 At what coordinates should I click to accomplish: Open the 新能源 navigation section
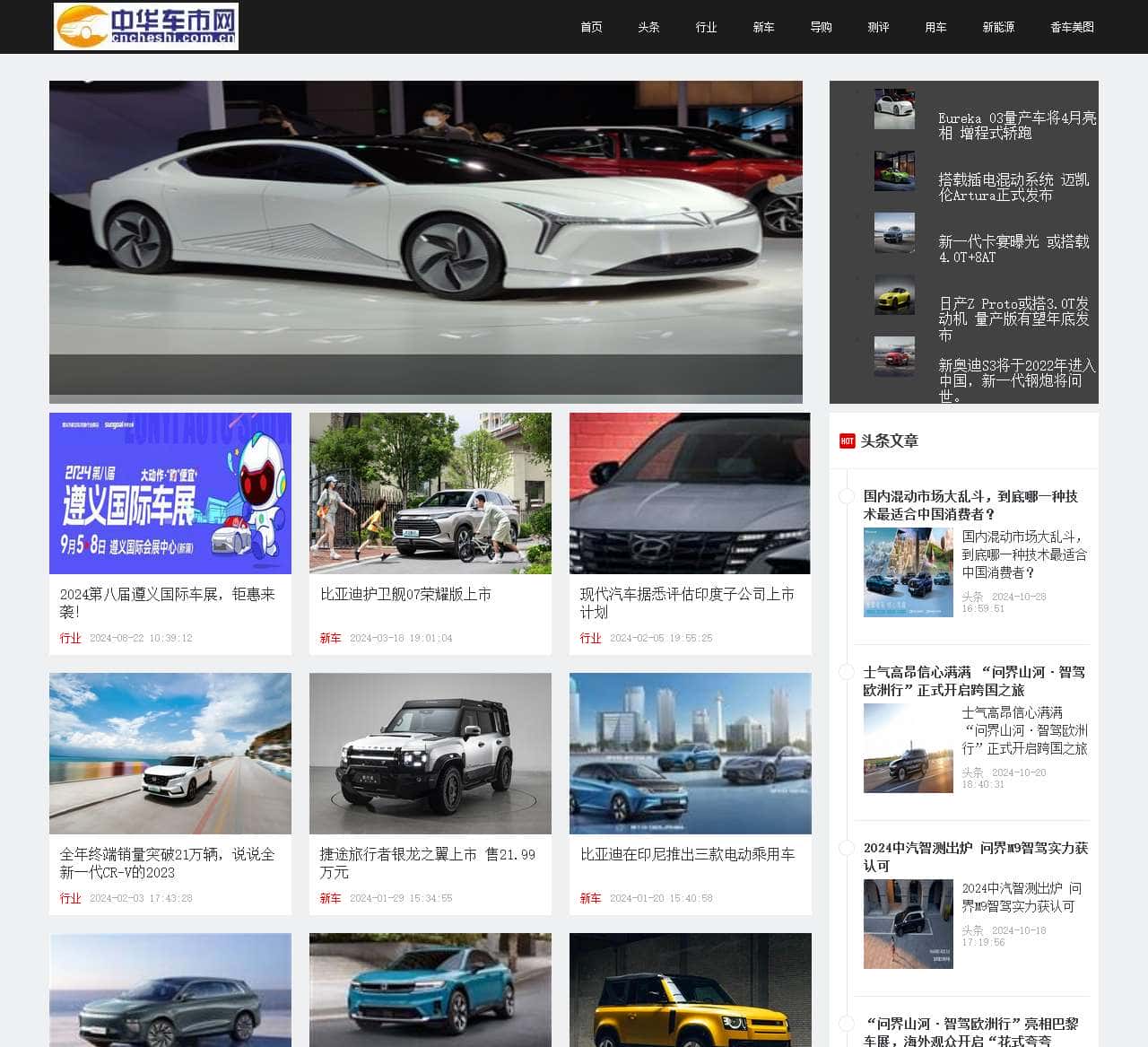999,27
